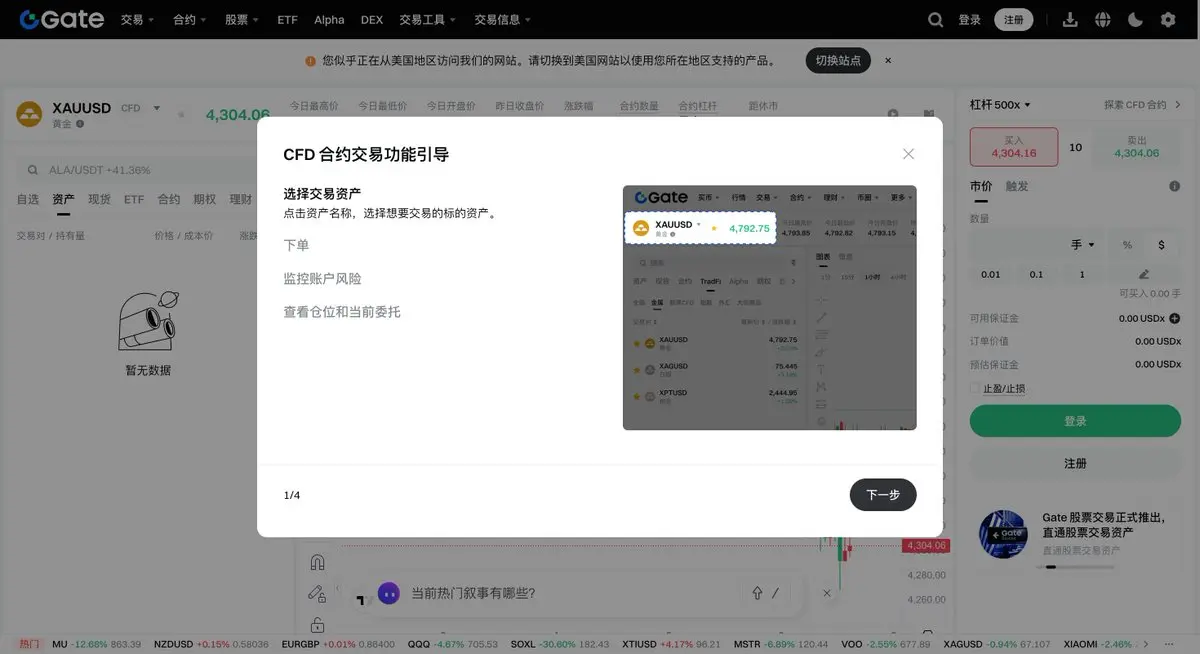The image size is (1200, 654).
Task: Open the search magnifier in top bar
Action: (x=935, y=19)
